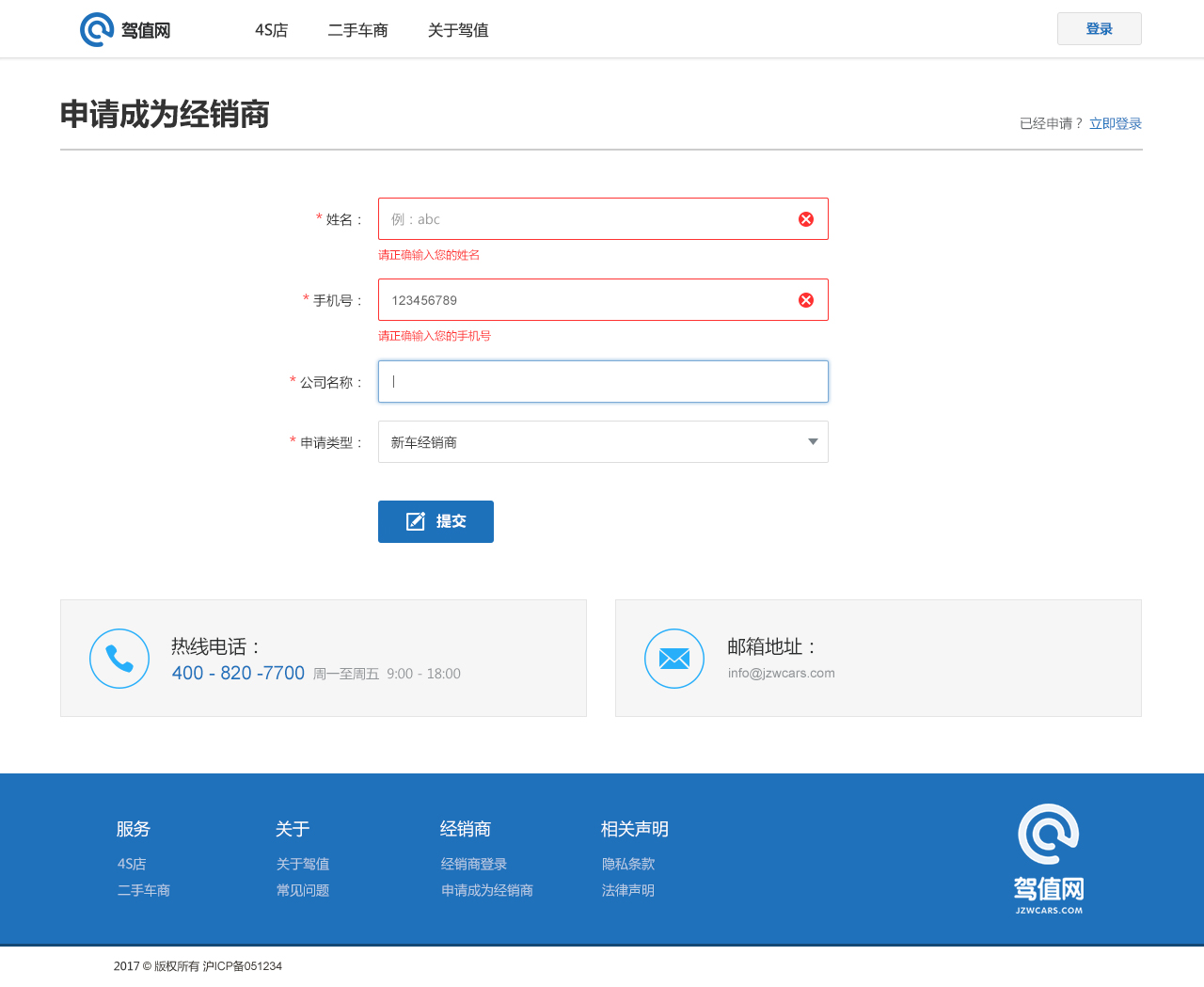Viewport: 1204px width, 987px height.
Task: Click the 邮箱地址 label
Action: tap(771, 646)
